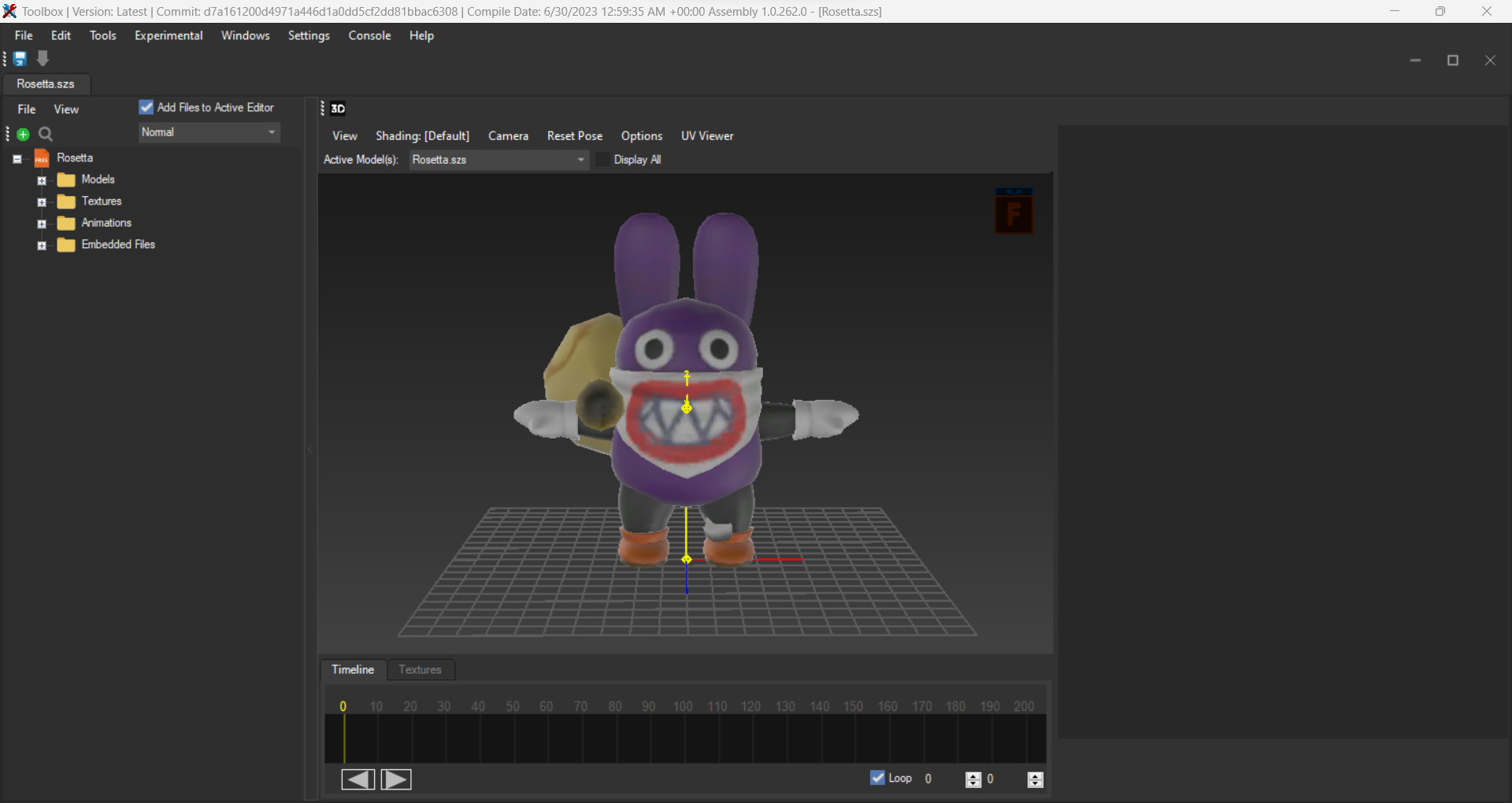Click the green add file icon
Viewport: 1512px width, 803px height.
tap(24, 135)
